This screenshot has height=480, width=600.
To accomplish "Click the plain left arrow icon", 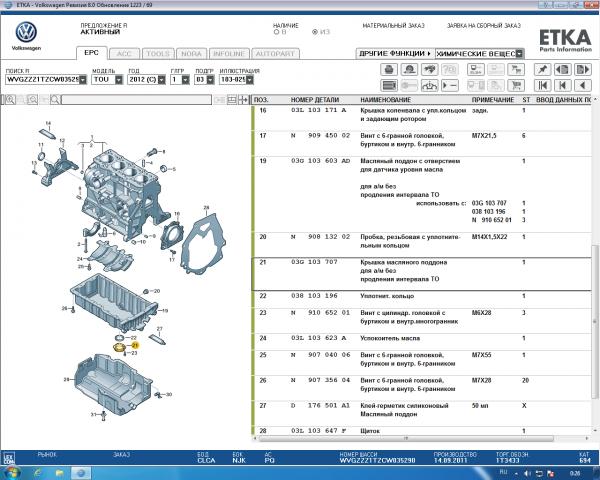I will [583, 85].
